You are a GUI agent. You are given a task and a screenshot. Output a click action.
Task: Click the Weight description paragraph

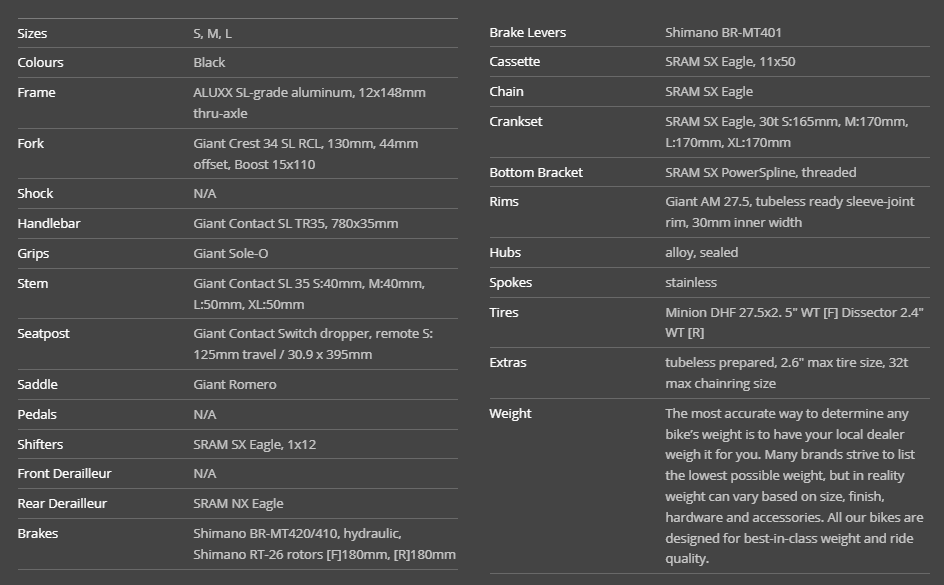pos(794,485)
